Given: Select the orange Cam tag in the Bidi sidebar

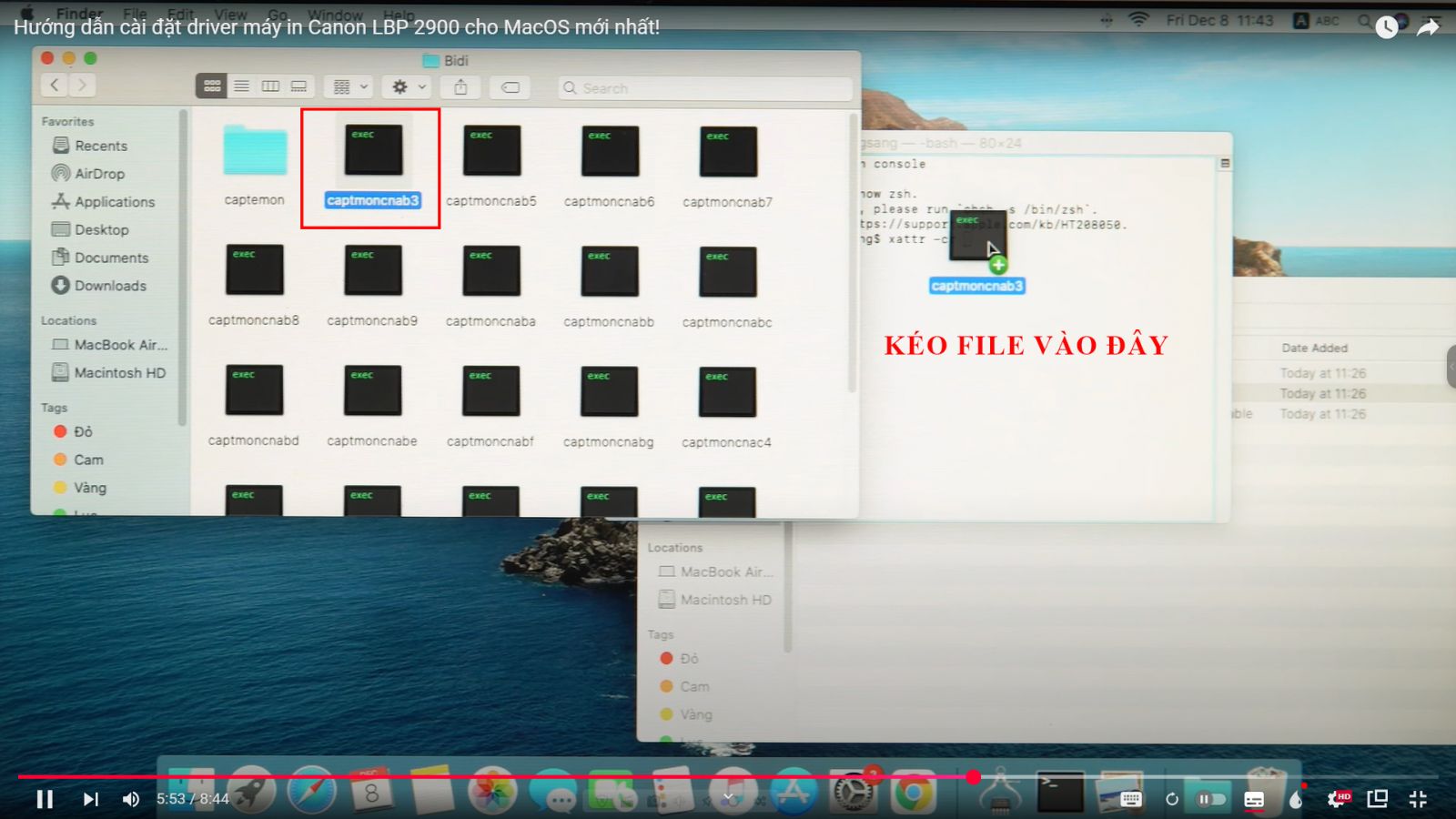Looking at the screenshot, I should point(78,460).
